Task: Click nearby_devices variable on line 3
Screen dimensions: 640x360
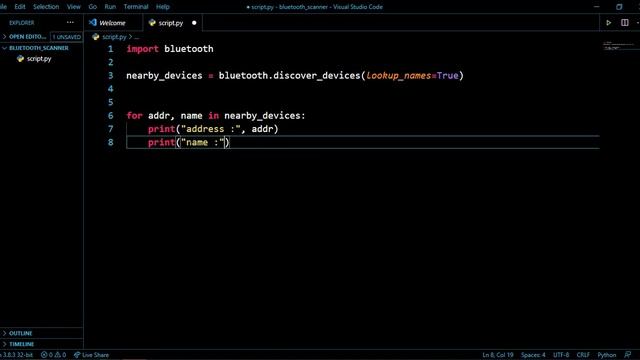Action: 164,76
